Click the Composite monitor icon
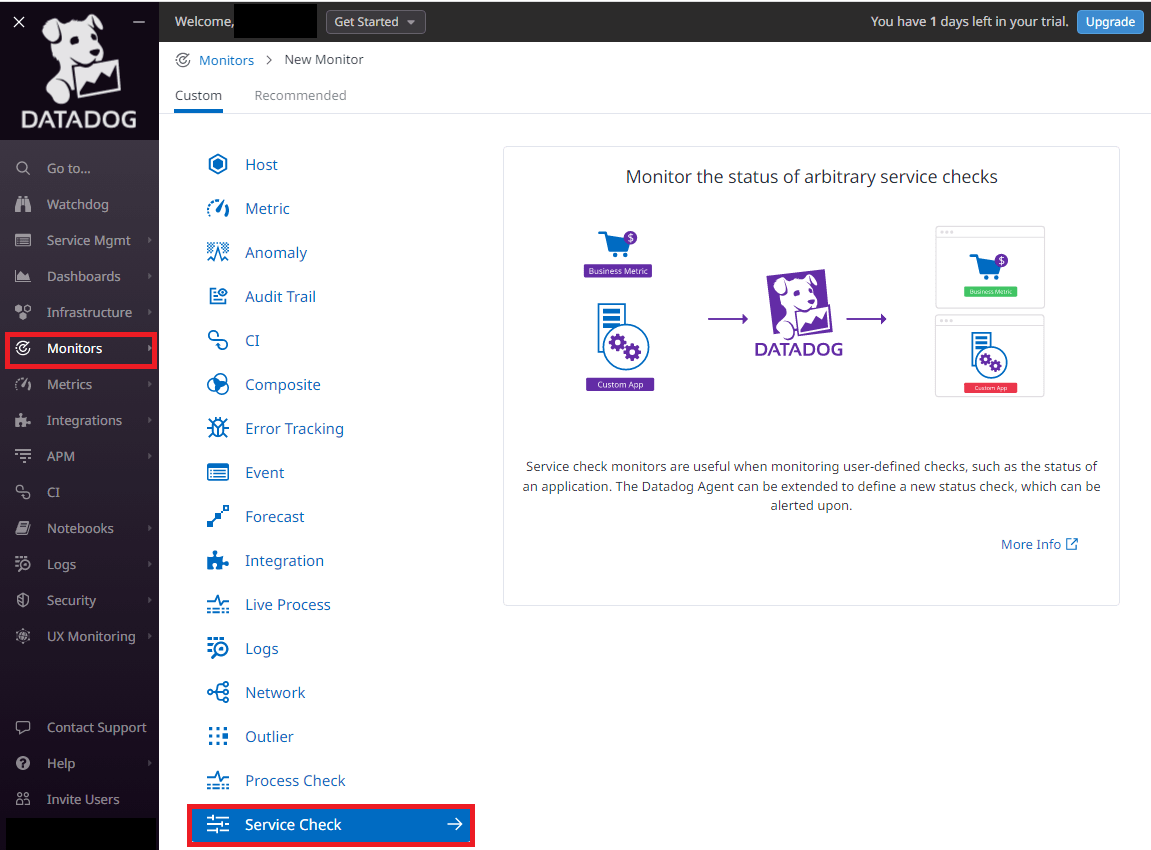 pos(217,385)
